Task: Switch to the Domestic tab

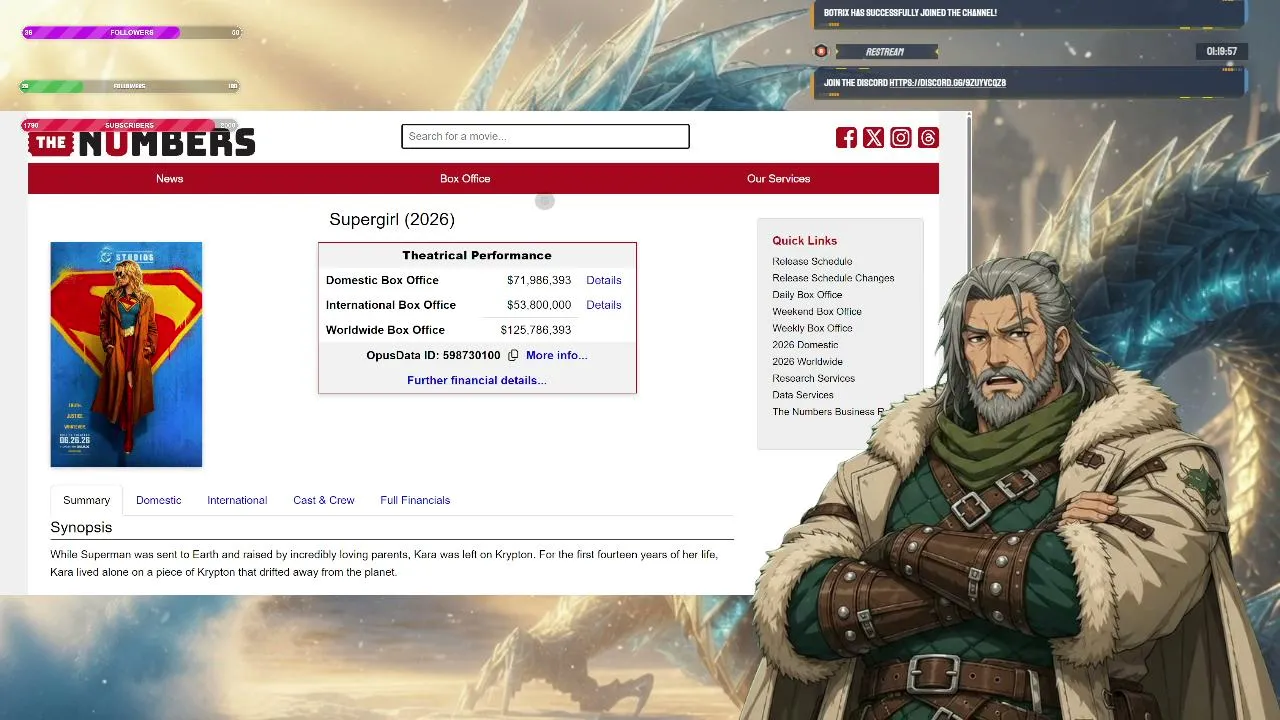Action: click(x=158, y=500)
